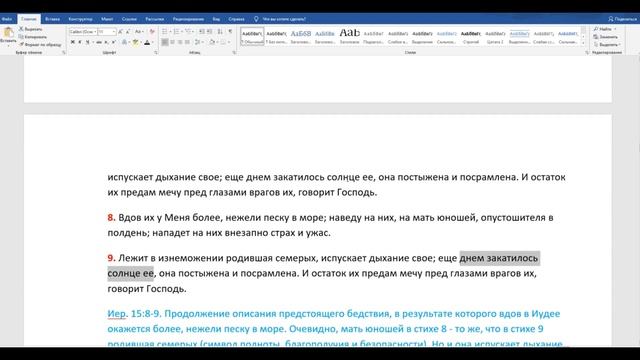Select the Без интервала style
This screenshot has width=640, height=360.
[x=276, y=36]
